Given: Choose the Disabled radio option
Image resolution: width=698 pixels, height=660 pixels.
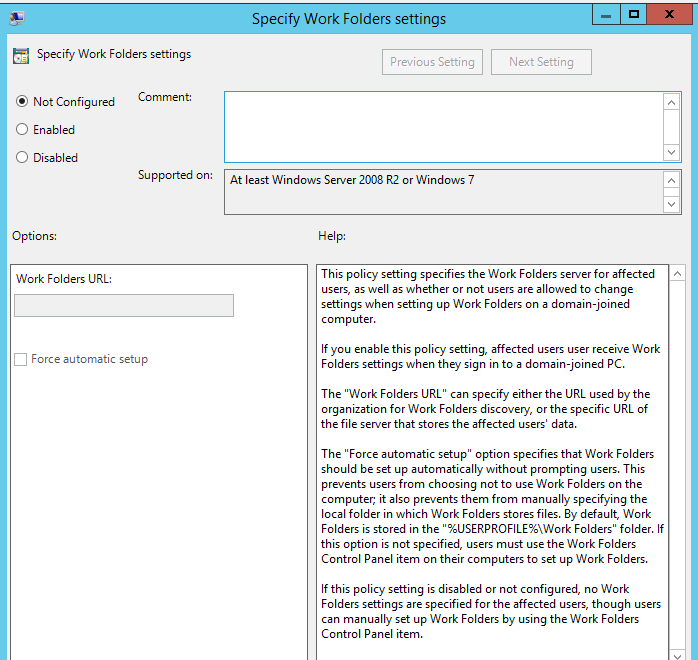Looking at the screenshot, I should (x=22, y=158).
